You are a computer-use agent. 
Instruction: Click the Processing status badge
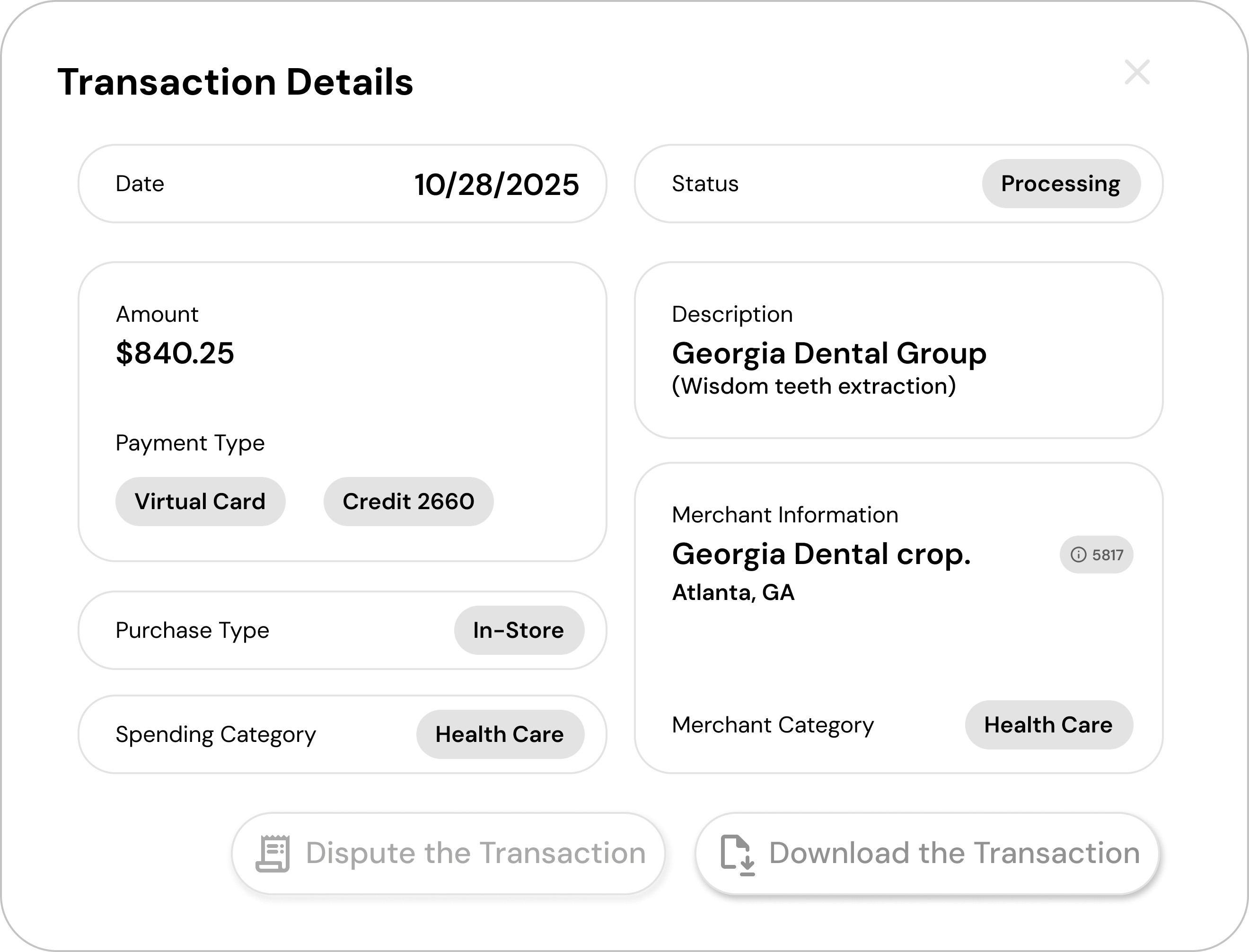point(1061,184)
